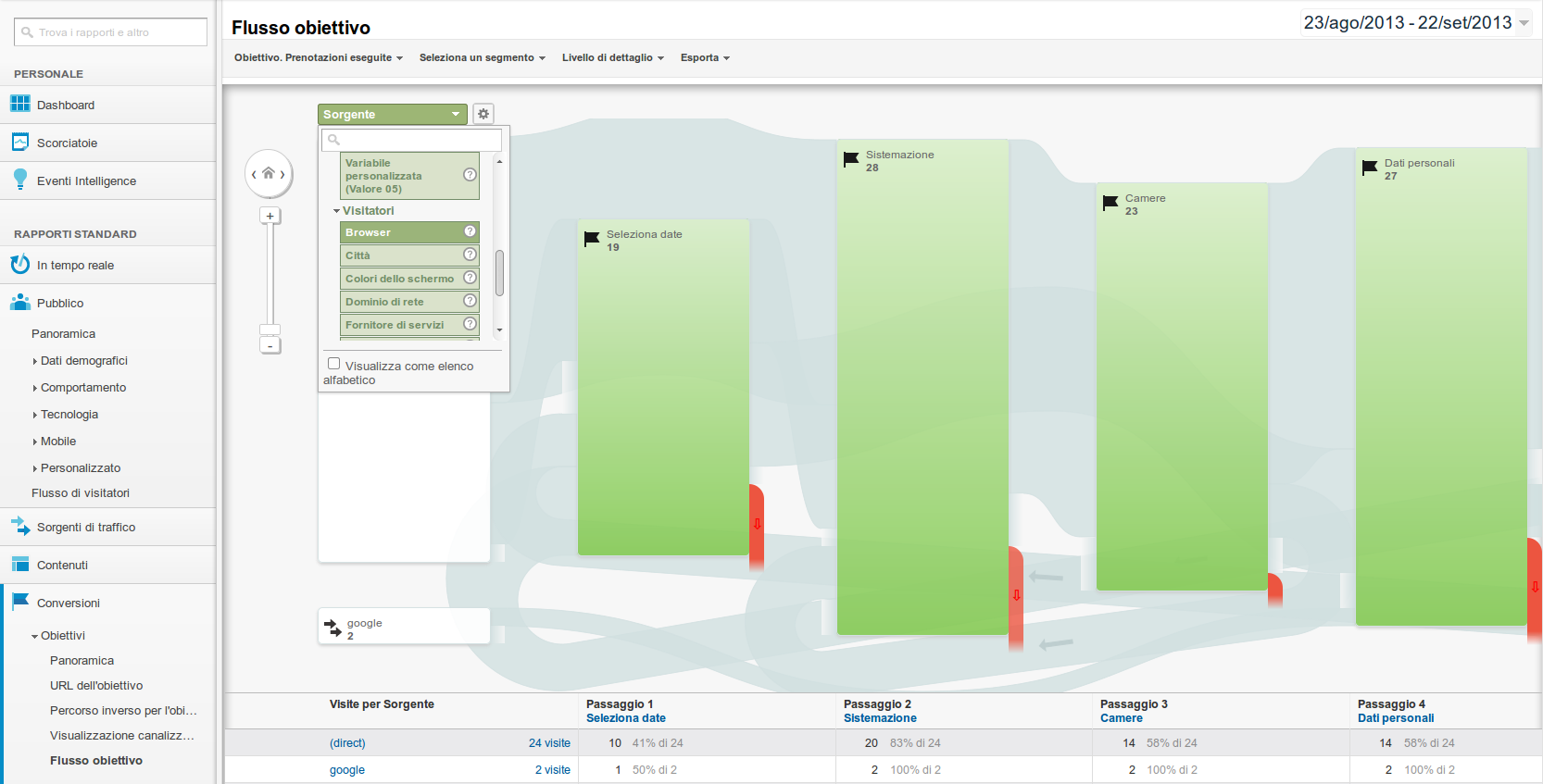Open the Dashboard icon in sidebar
This screenshot has width=1543, height=784.
pyautogui.click(x=19, y=105)
